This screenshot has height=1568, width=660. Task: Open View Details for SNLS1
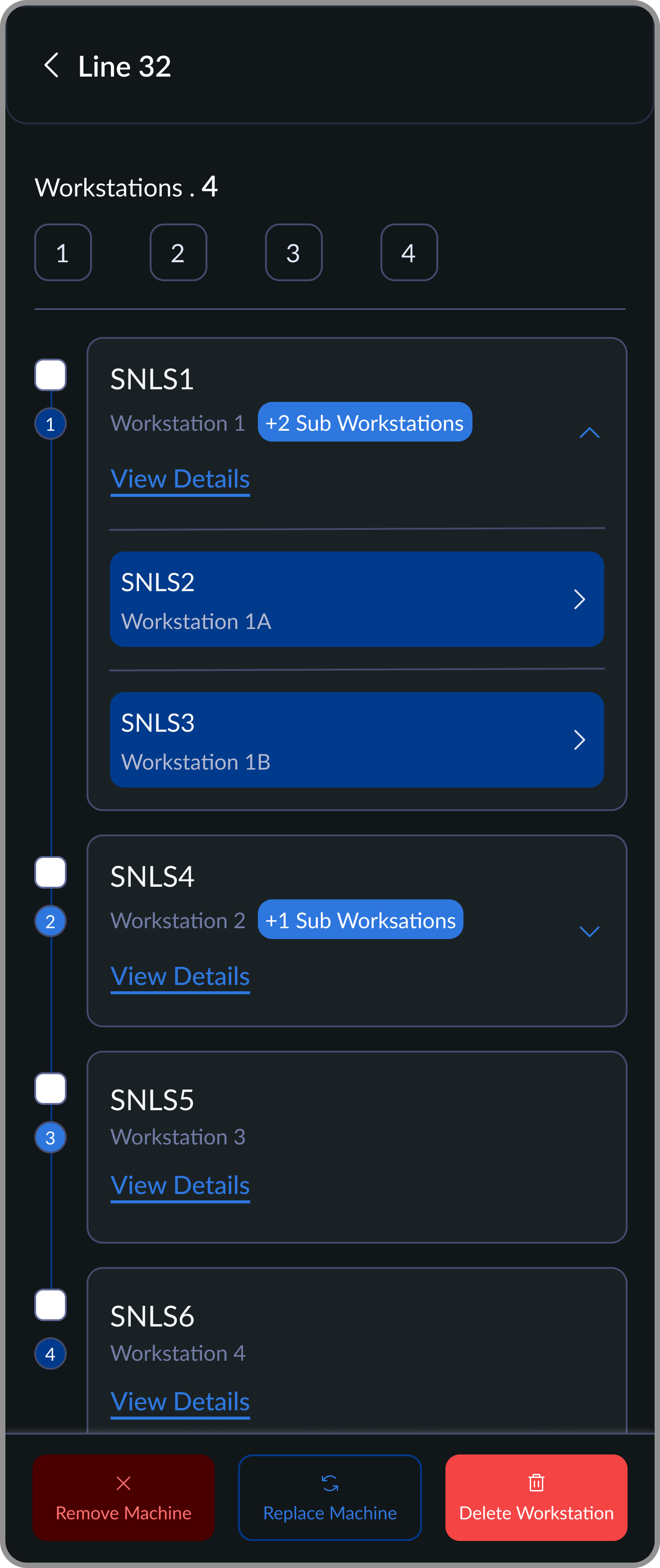point(180,479)
